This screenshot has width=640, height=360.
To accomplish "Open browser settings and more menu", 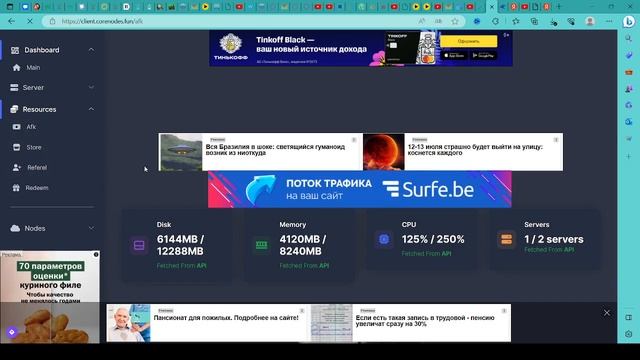I will point(609,21).
